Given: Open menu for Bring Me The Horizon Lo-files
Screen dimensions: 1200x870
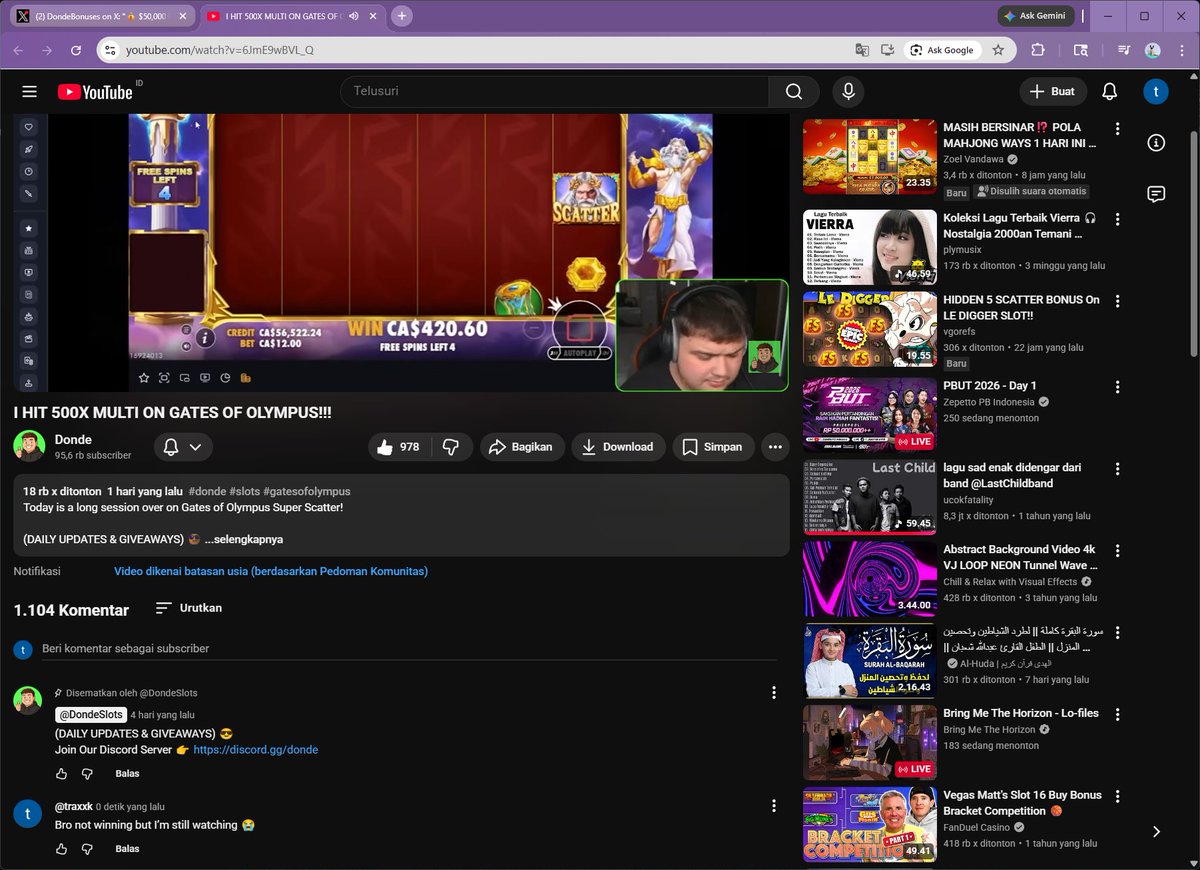Looking at the screenshot, I should point(1118,715).
